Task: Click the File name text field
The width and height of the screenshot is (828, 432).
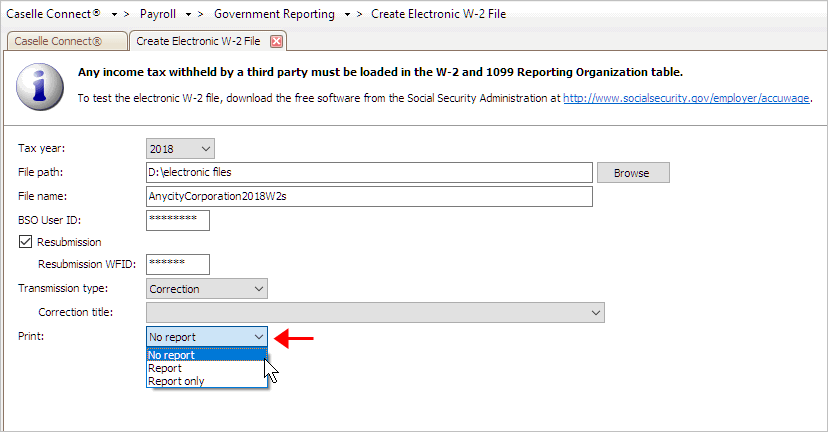Action: click(x=369, y=196)
